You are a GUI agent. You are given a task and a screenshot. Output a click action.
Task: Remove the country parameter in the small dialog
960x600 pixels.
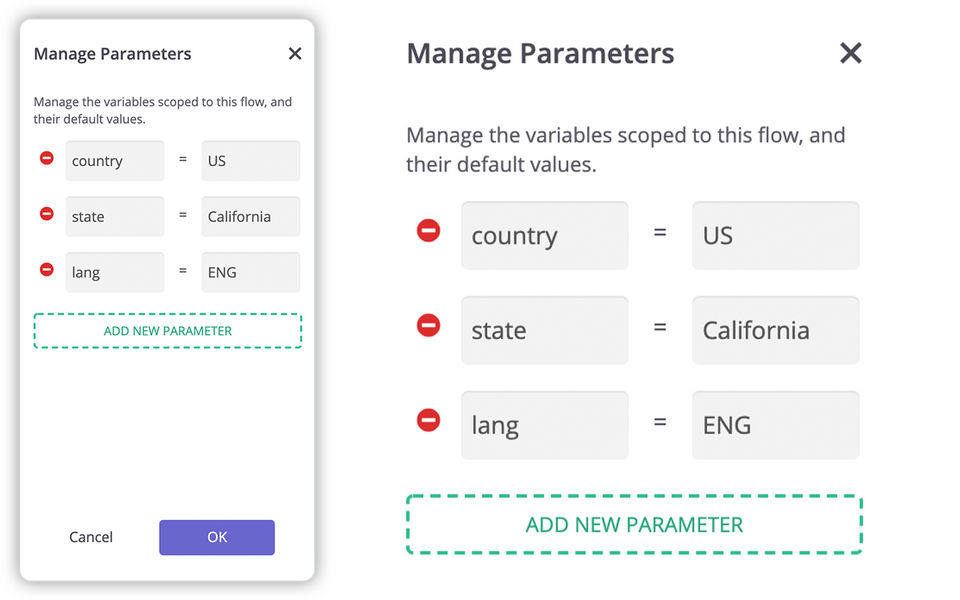click(46, 158)
